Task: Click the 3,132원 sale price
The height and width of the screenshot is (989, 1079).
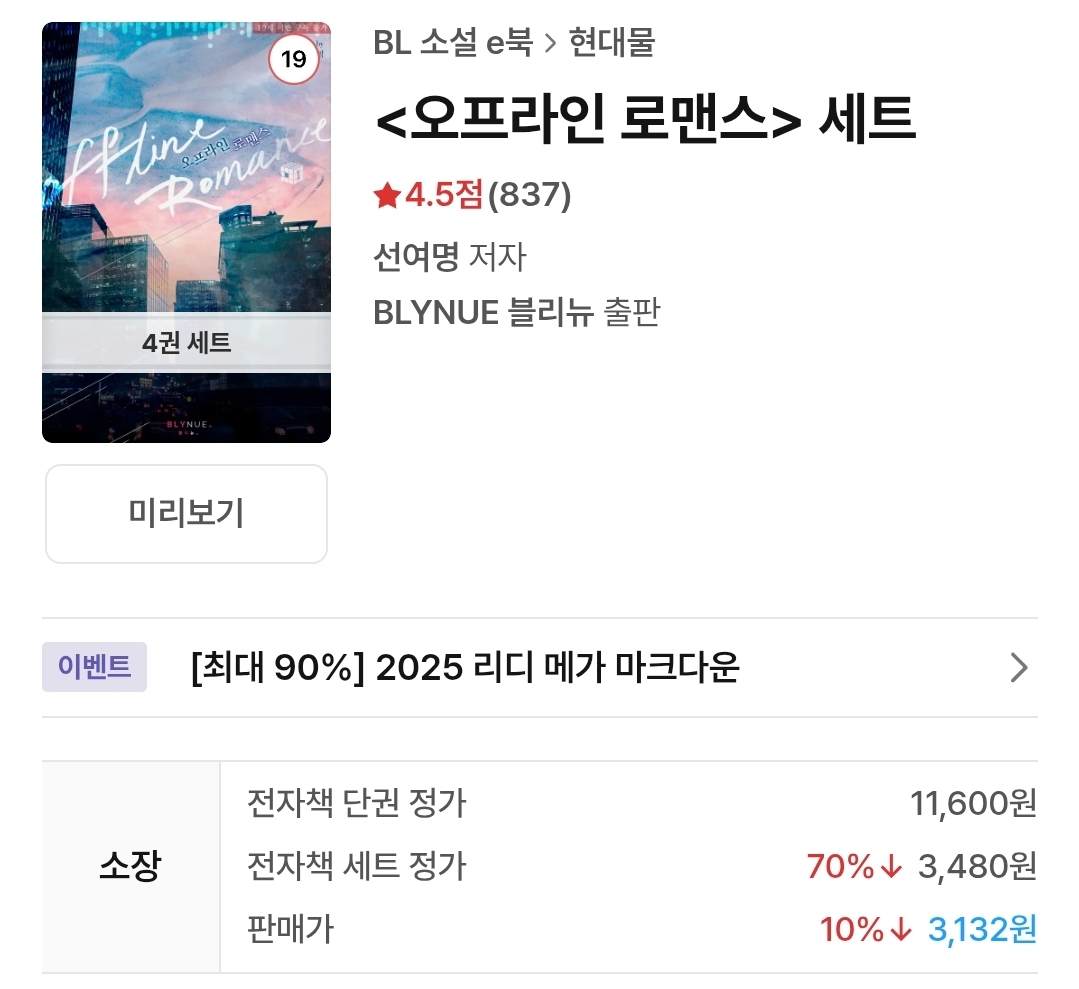Action: pos(982,930)
